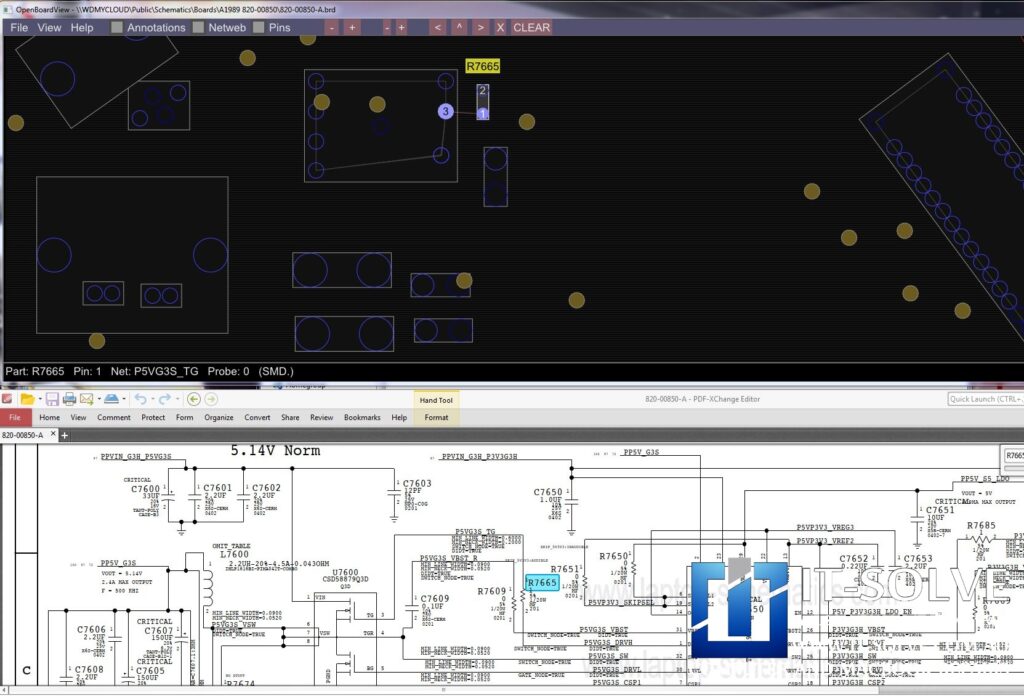Click the Scan icon in quick toolbar
The height and width of the screenshot is (696, 1024).
(112, 399)
